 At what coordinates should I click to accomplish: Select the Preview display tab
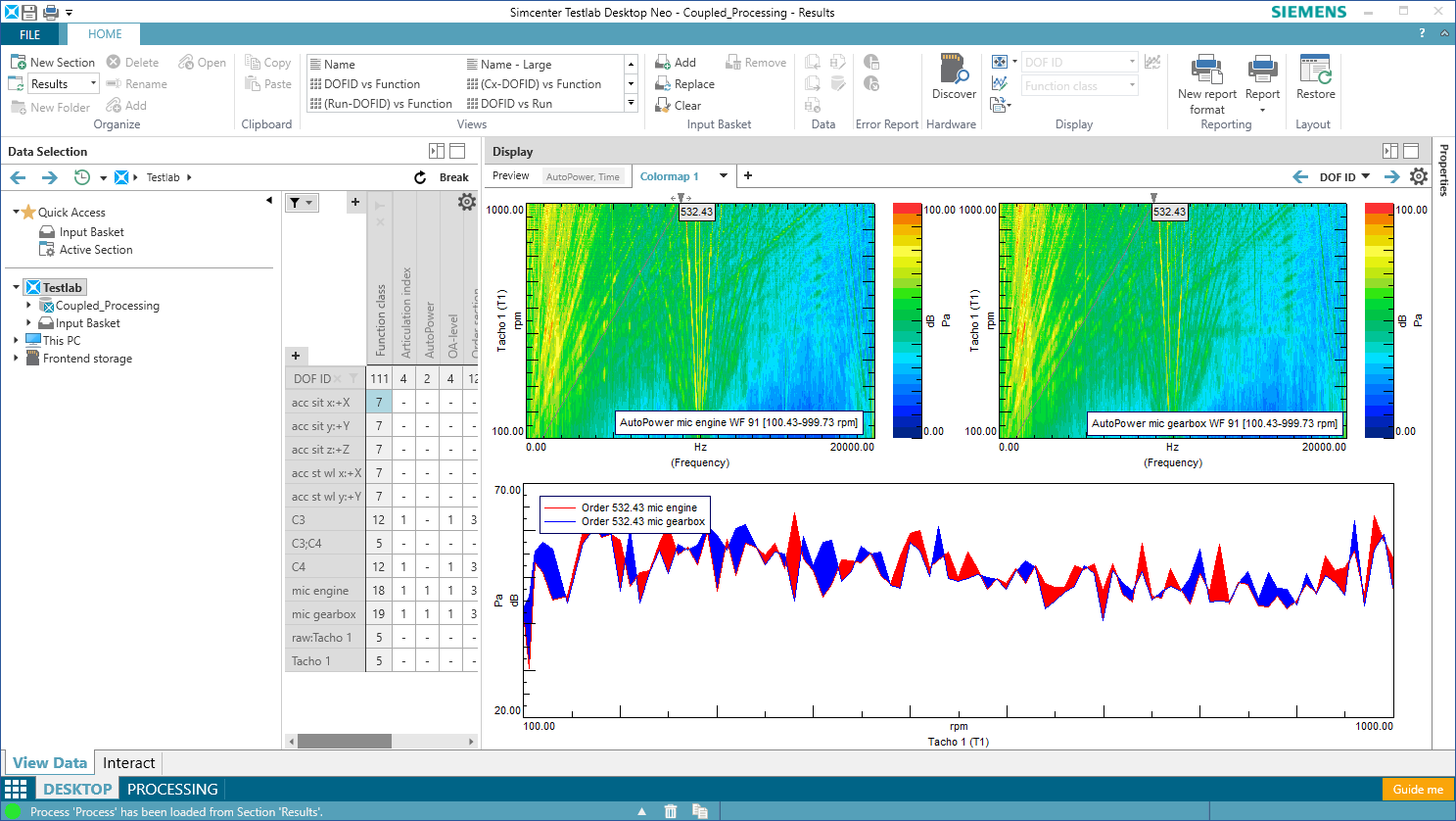point(510,176)
